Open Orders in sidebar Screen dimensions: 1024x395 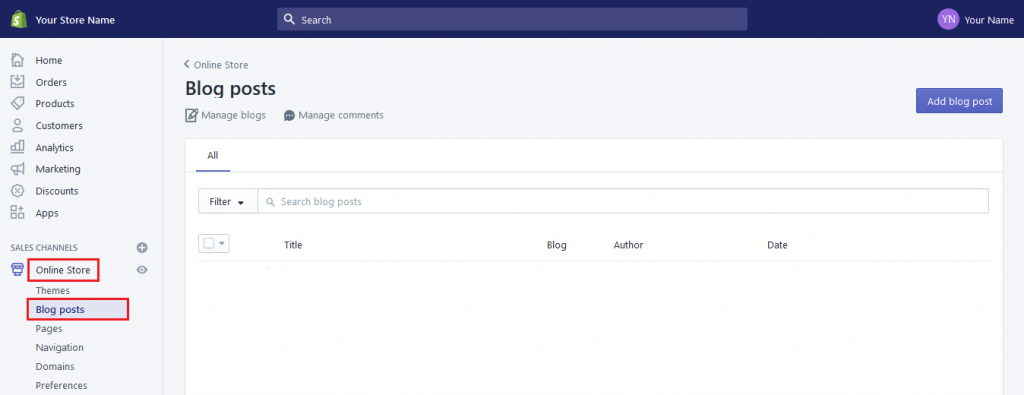tap(51, 82)
